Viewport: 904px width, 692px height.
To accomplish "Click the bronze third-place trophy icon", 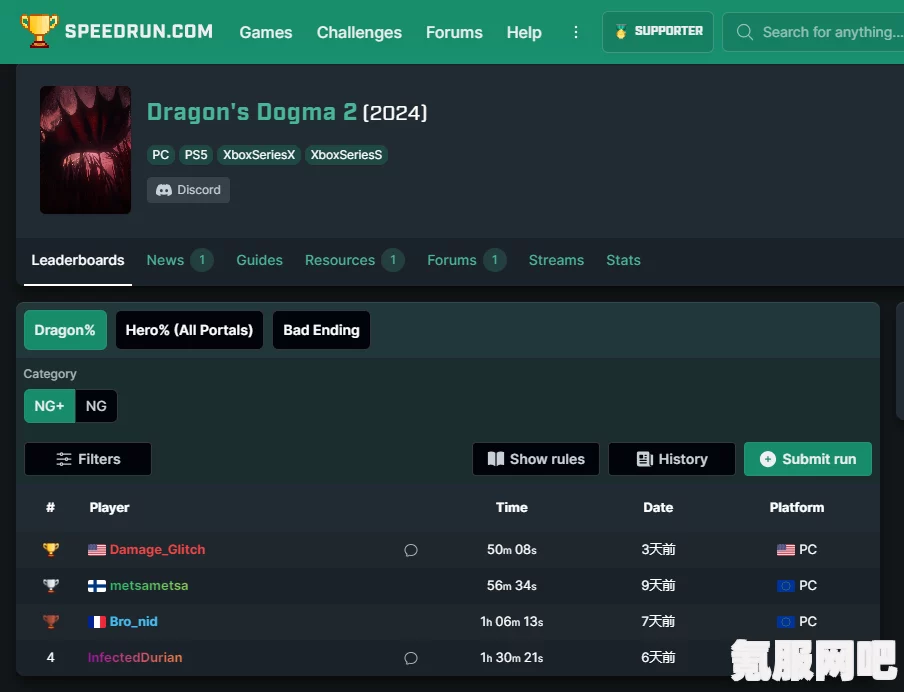I will [x=51, y=622].
